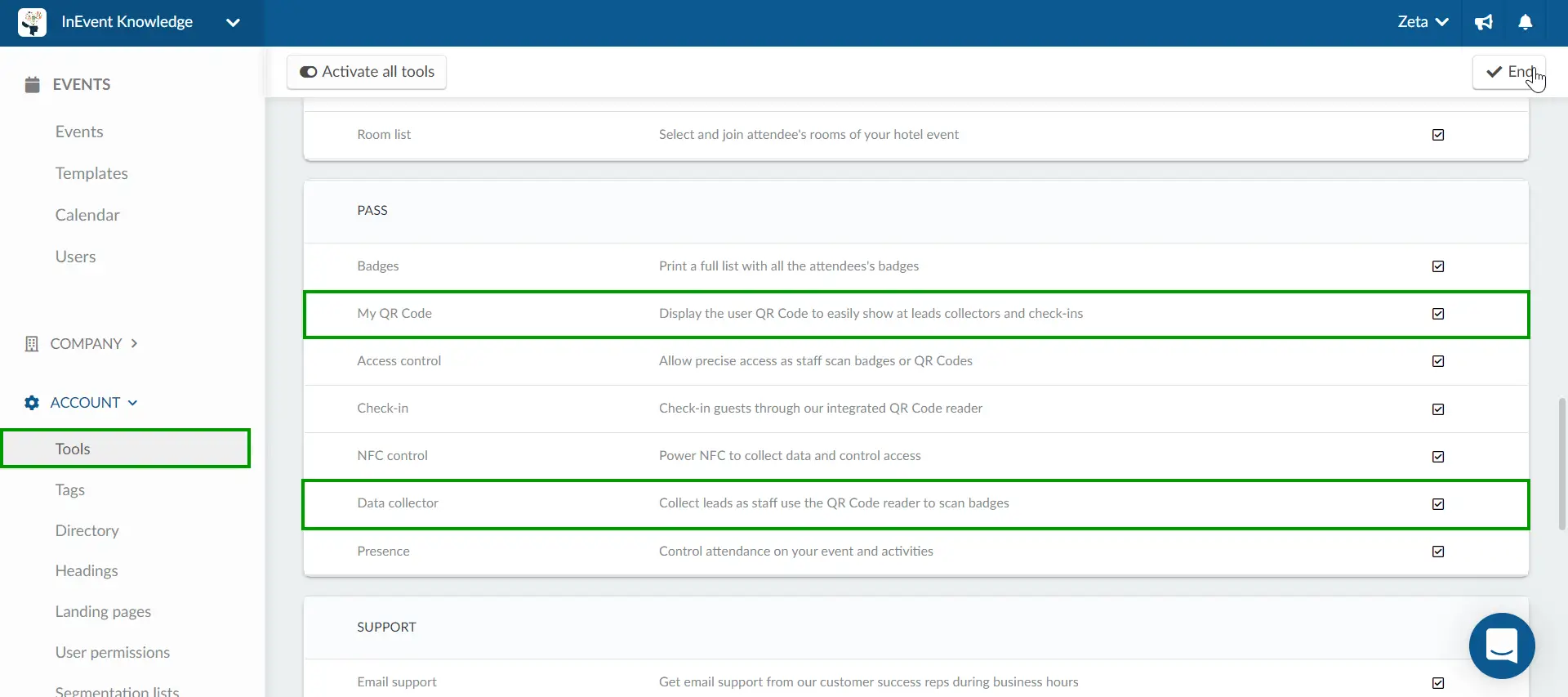
Task: Open the chat support bubble
Action: (1502, 646)
